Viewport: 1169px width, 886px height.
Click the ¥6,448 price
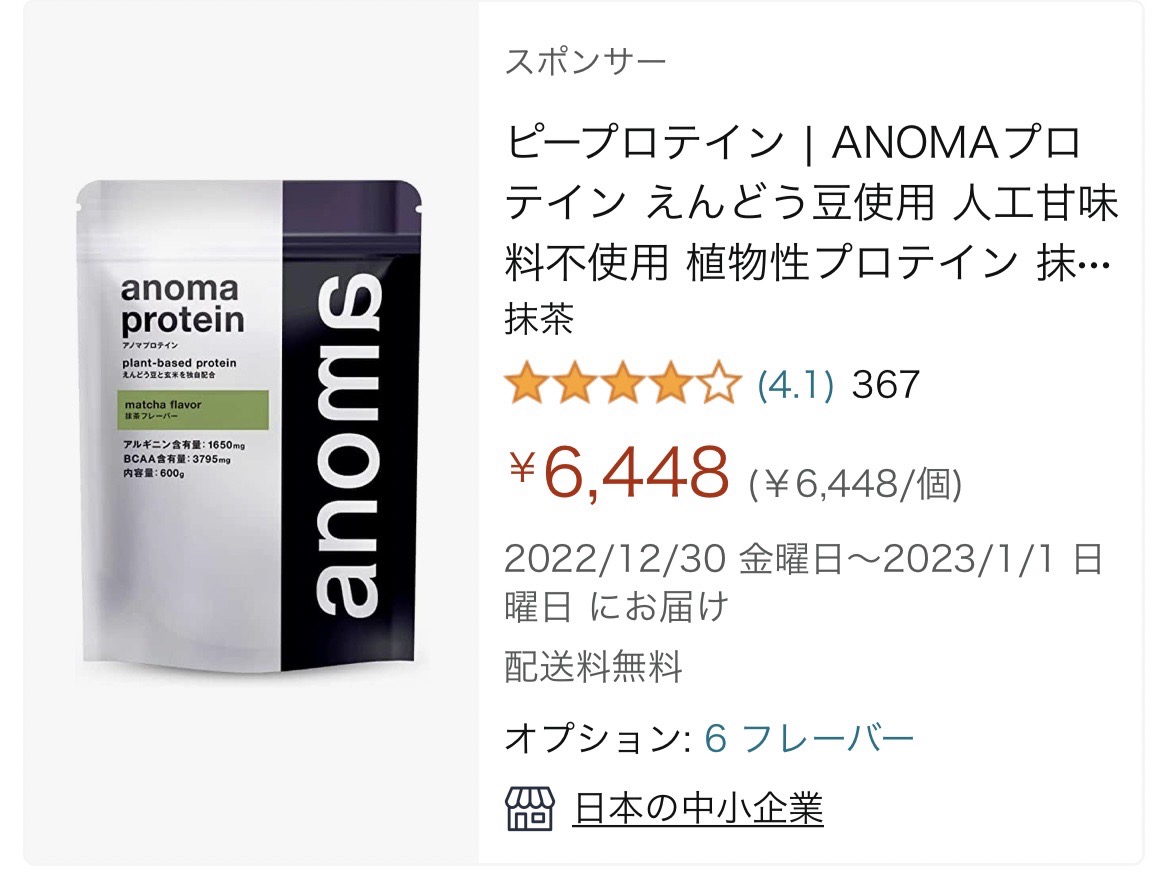pyautogui.click(x=618, y=472)
